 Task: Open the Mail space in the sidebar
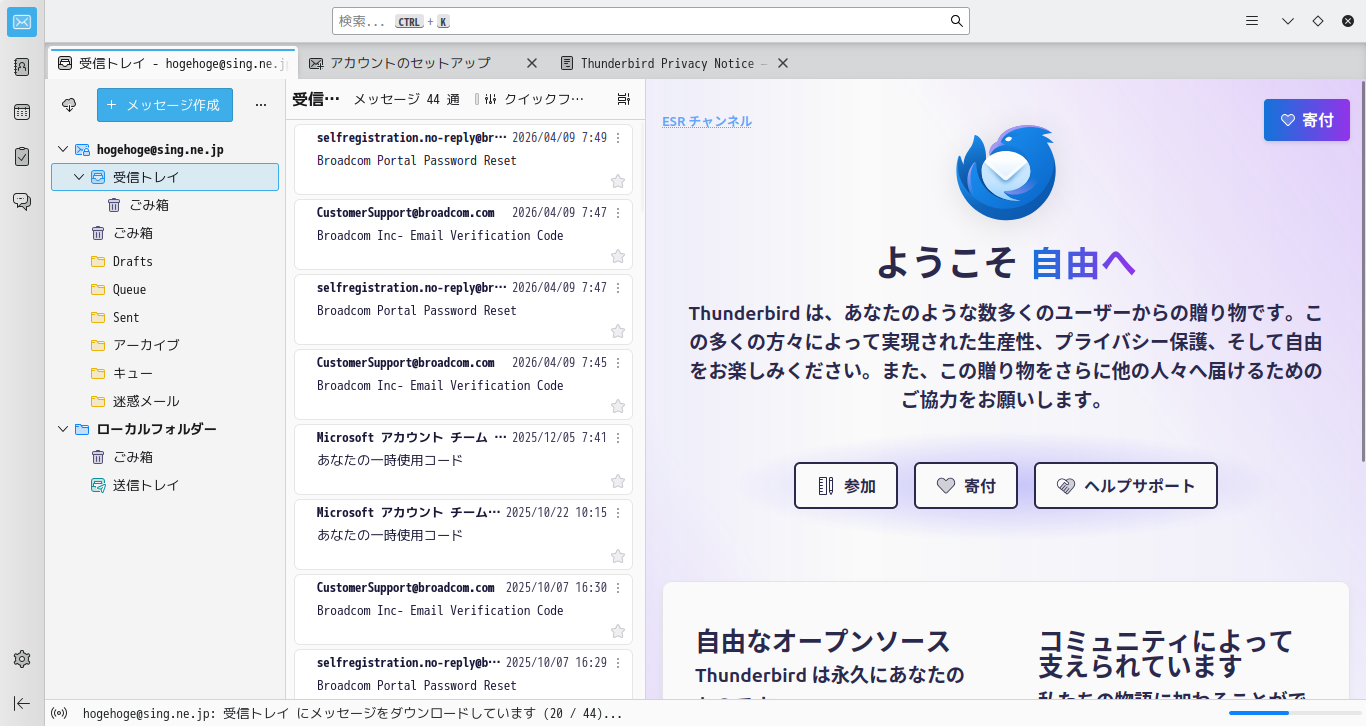[x=22, y=22]
